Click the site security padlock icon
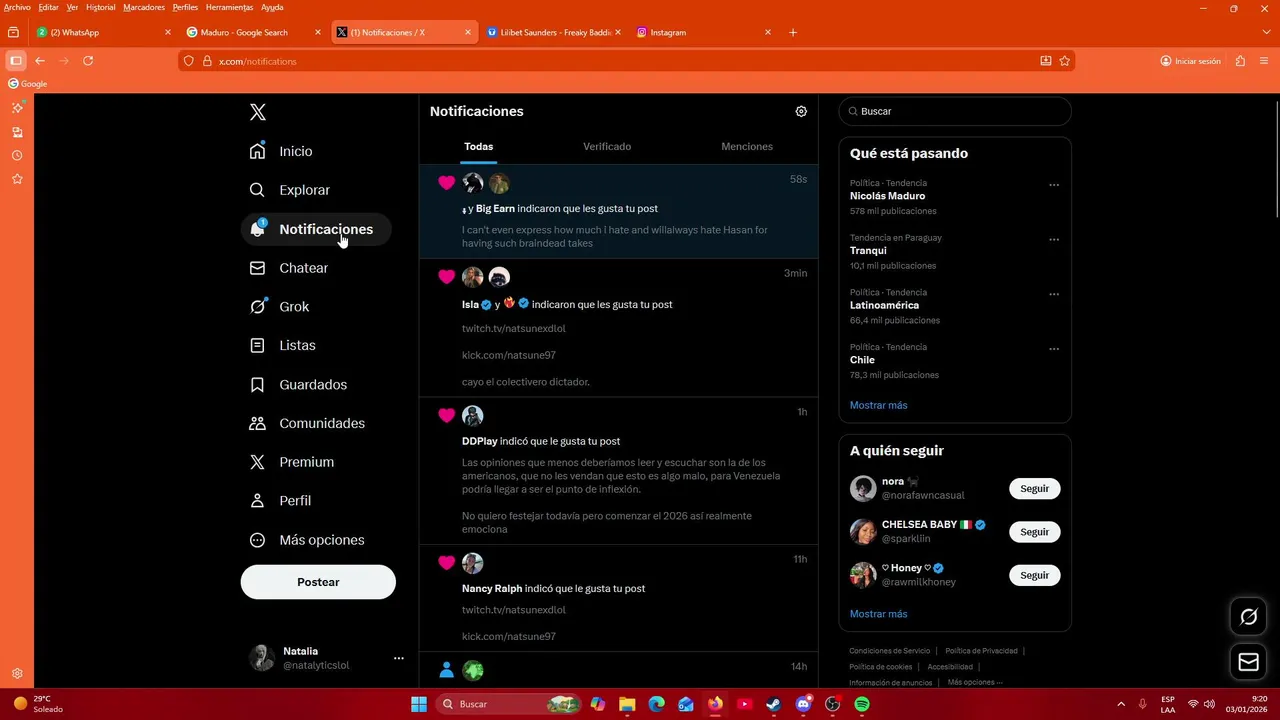The width and height of the screenshot is (1280, 720). [x=207, y=61]
